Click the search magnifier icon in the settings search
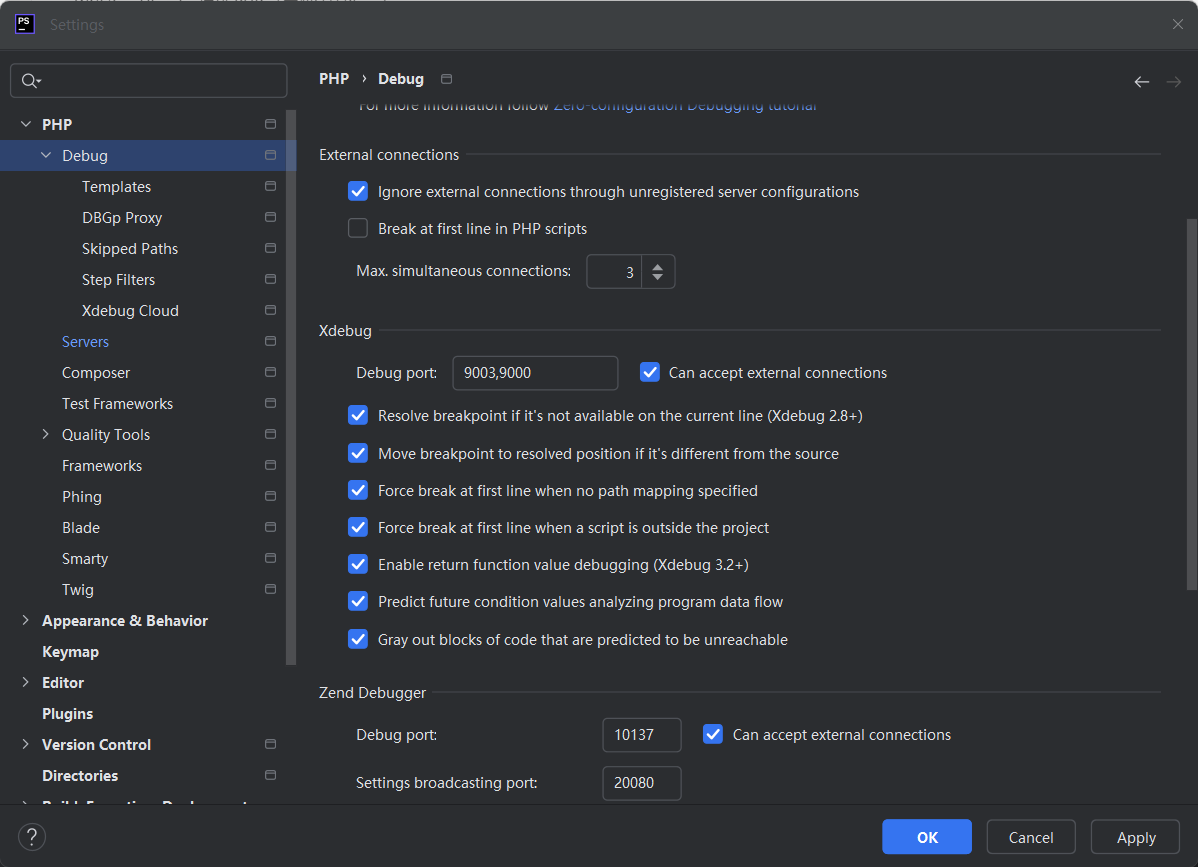 (31, 80)
